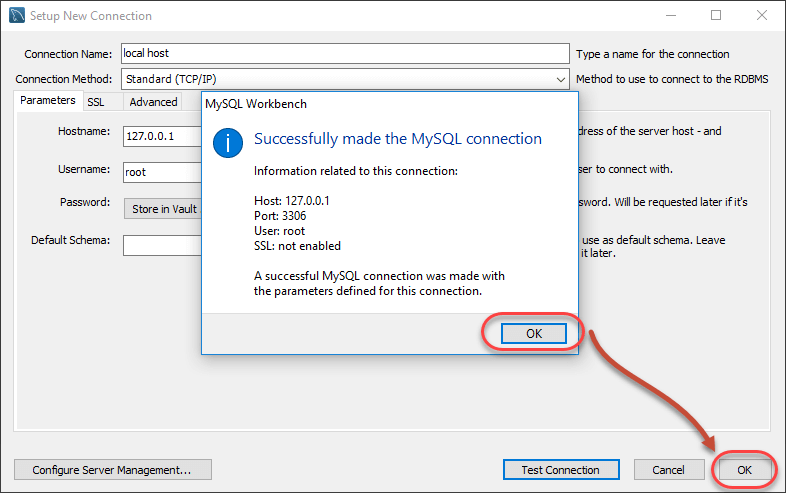Click into the Hostname field showing 127.0.0.1
The height and width of the screenshot is (493, 786).
pos(160,137)
